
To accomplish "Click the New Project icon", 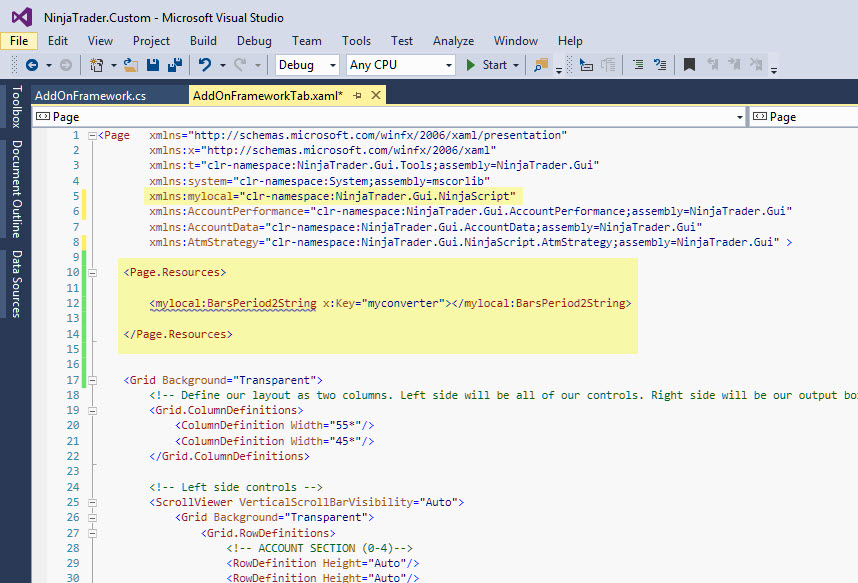I will pos(96,65).
